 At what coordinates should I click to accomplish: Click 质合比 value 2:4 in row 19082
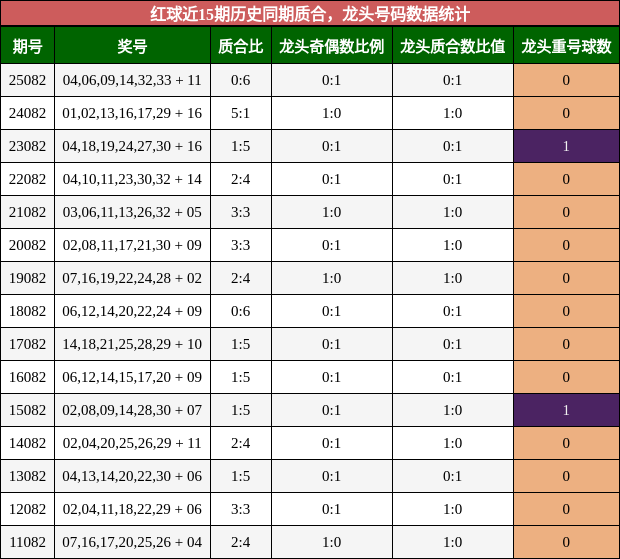pos(241,278)
